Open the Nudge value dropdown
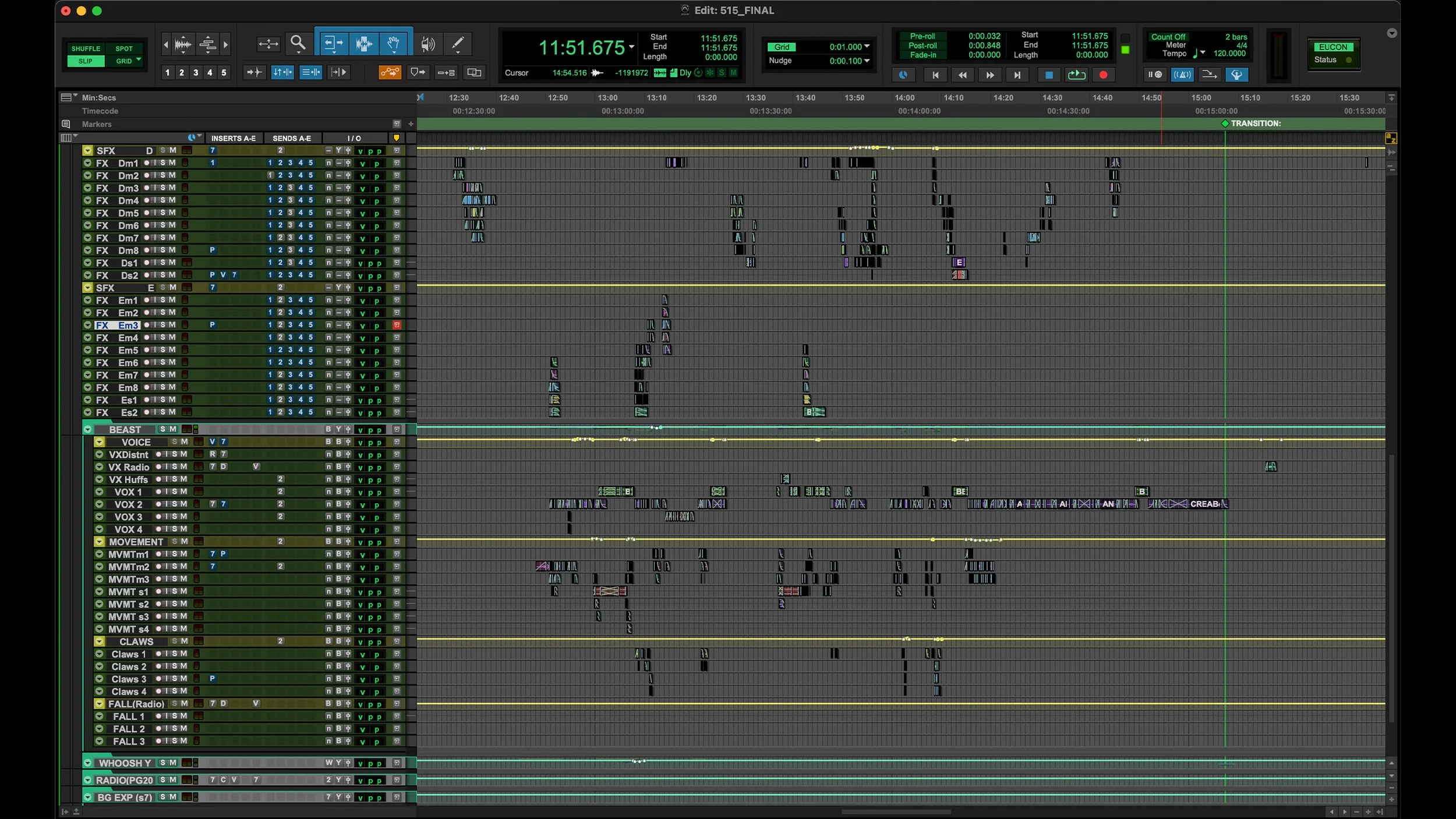 [867, 61]
